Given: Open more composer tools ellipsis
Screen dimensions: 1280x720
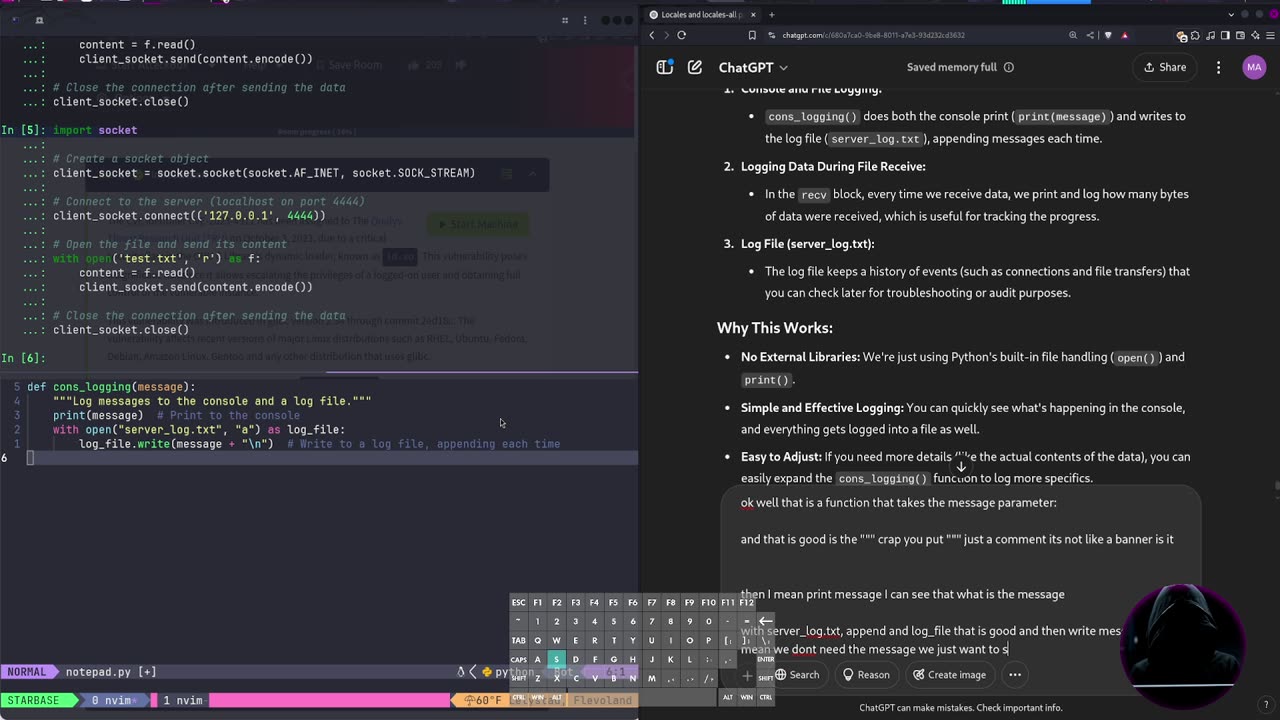Looking at the screenshot, I should point(1015,675).
